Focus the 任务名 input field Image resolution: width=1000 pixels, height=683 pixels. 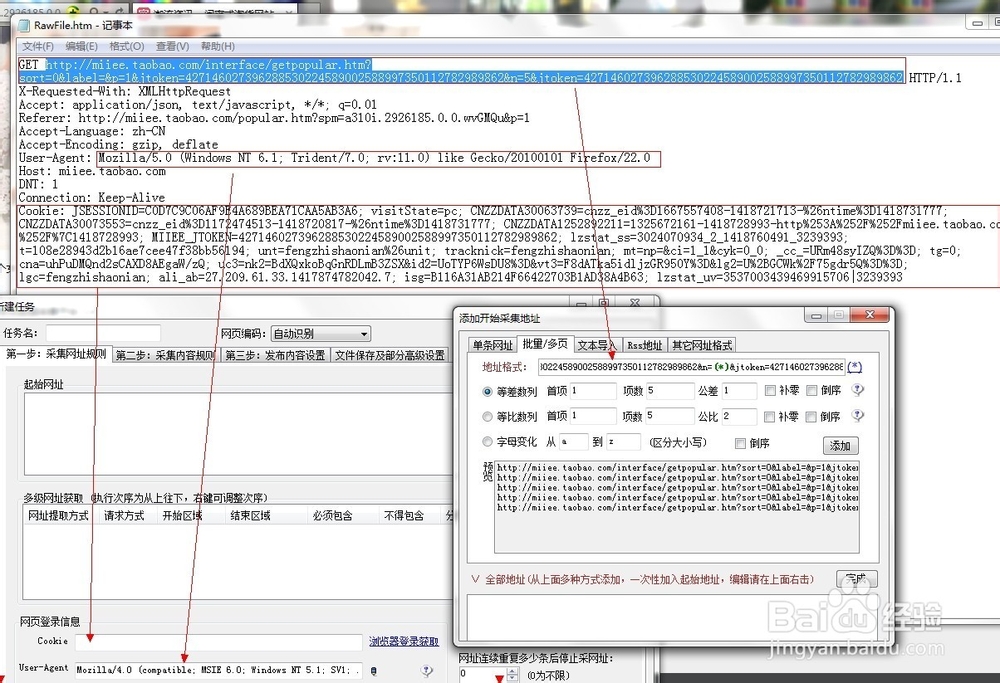pos(103,332)
